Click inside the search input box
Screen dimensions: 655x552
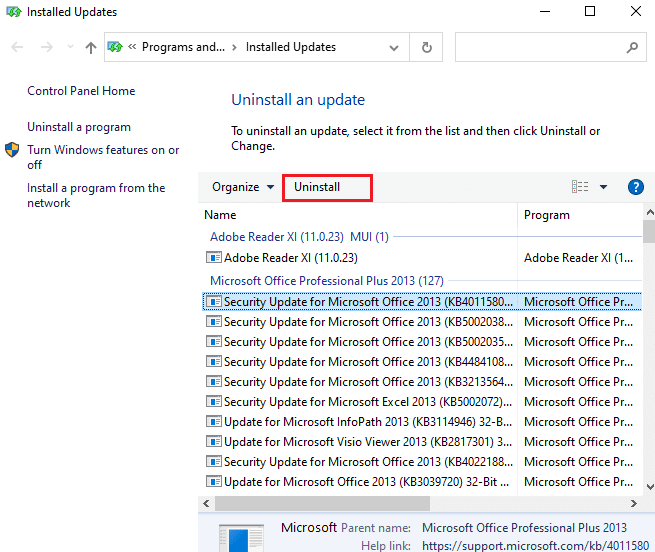[541, 47]
